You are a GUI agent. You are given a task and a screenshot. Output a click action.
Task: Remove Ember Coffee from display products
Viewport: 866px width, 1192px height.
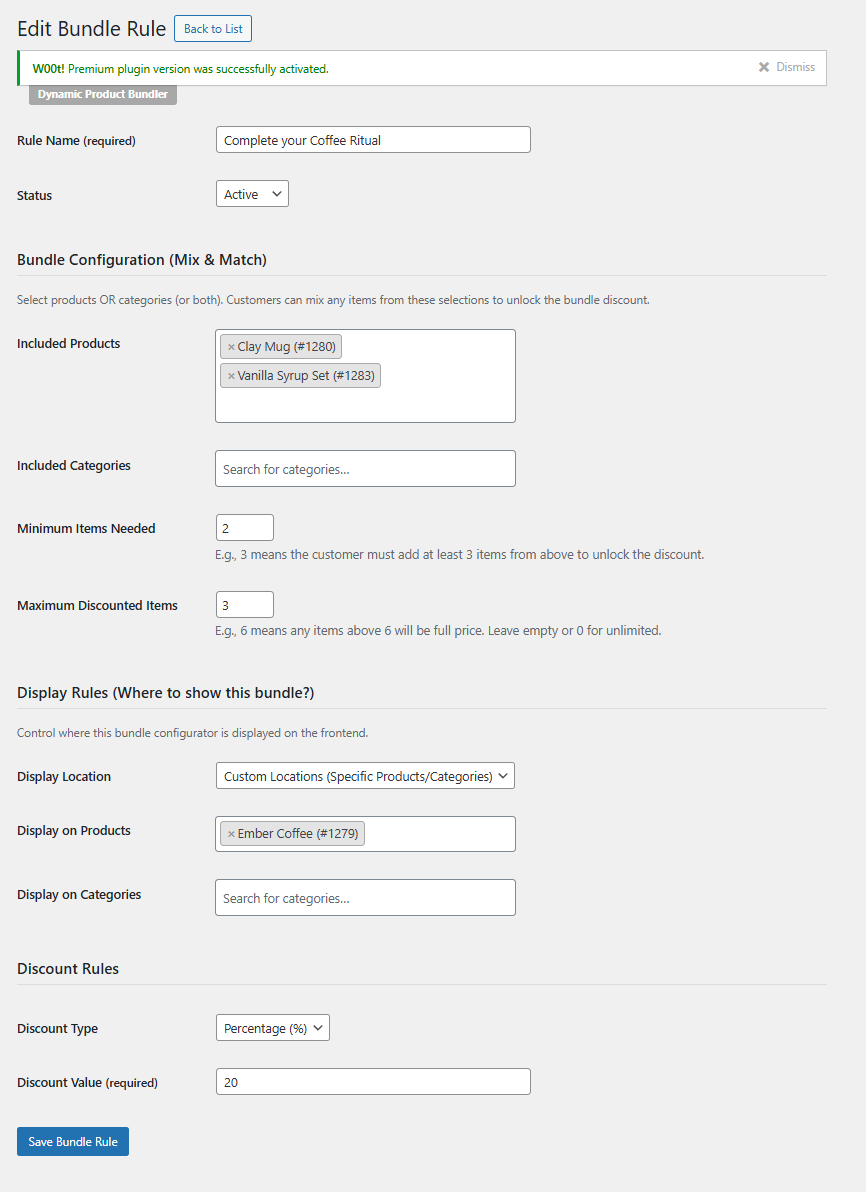pyautogui.click(x=231, y=834)
